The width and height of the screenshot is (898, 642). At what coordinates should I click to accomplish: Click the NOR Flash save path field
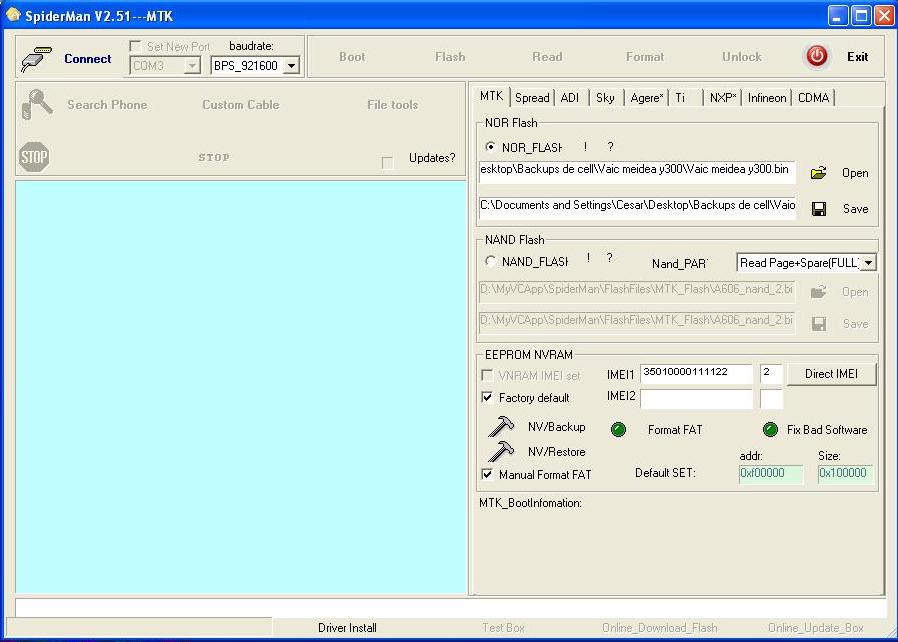pyautogui.click(x=637, y=208)
